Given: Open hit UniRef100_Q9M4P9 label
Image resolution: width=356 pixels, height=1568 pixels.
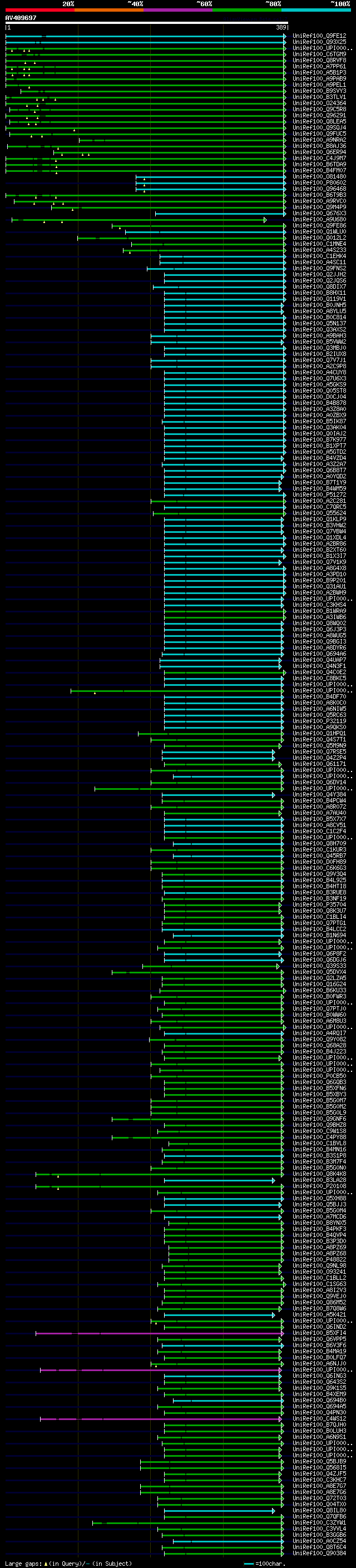Looking at the screenshot, I should coord(319,207).
